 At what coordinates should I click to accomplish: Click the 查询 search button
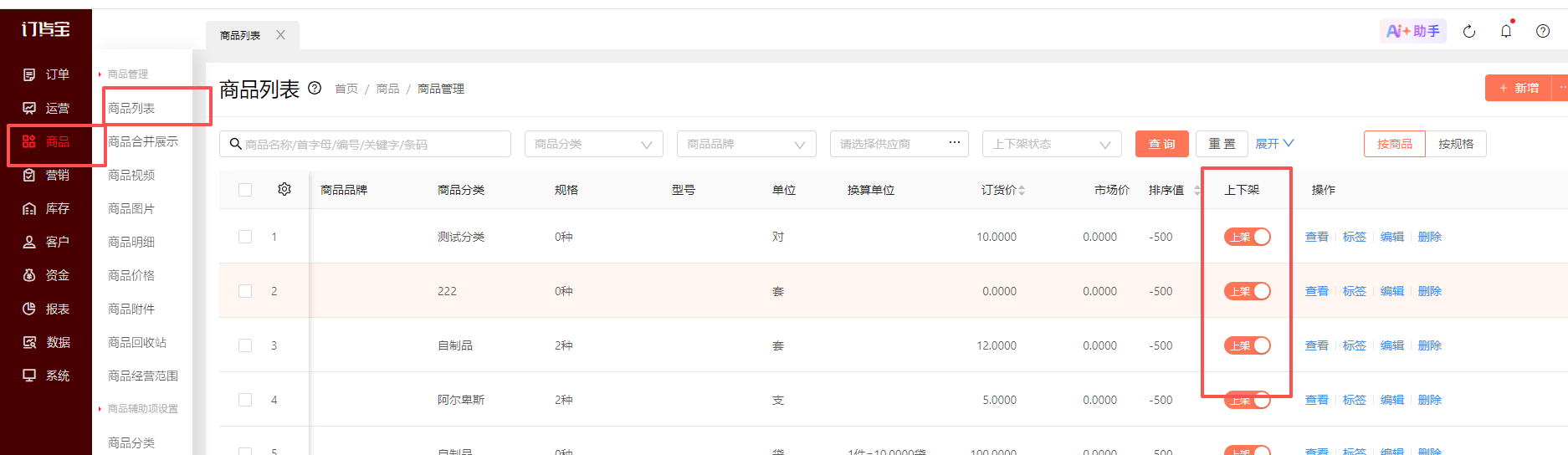[1162, 144]
